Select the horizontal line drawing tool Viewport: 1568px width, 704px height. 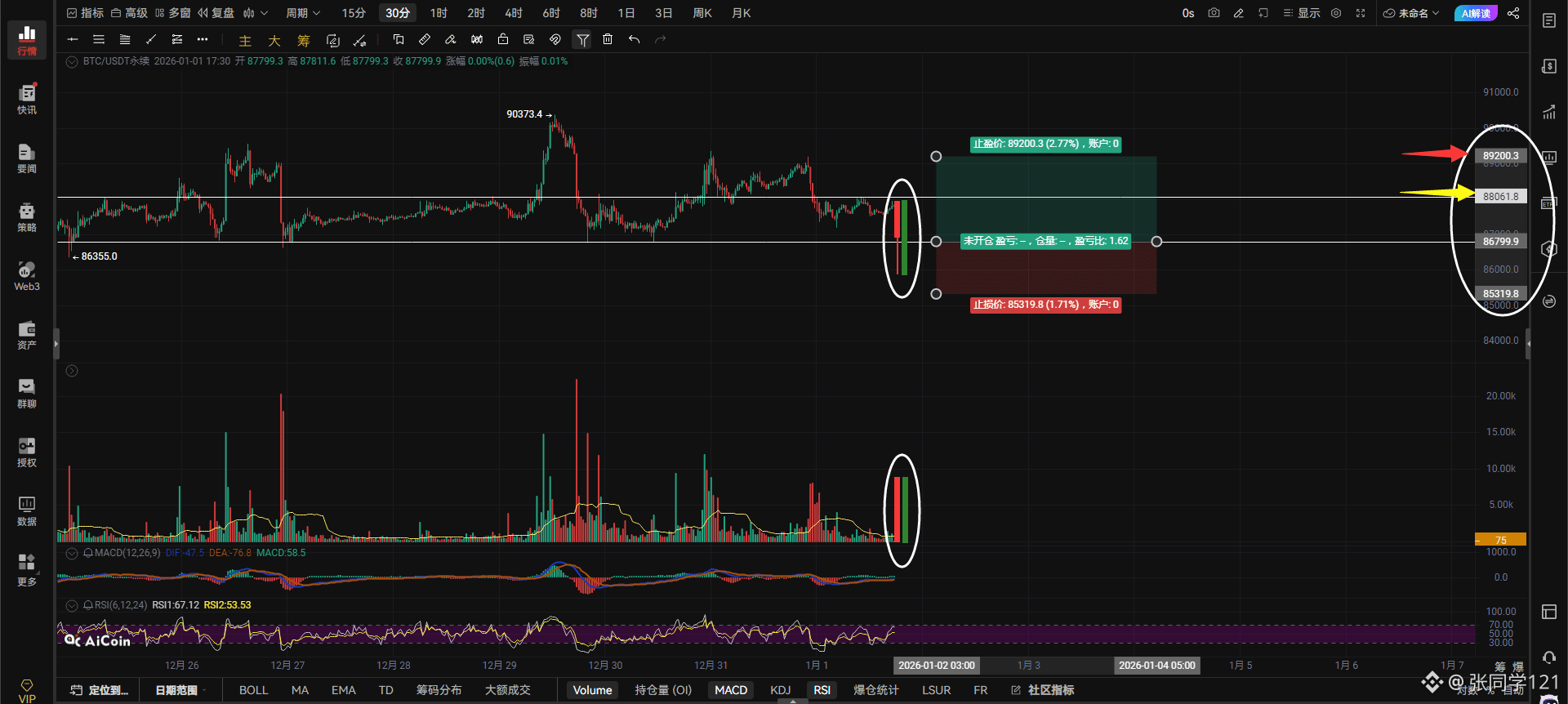73,39
